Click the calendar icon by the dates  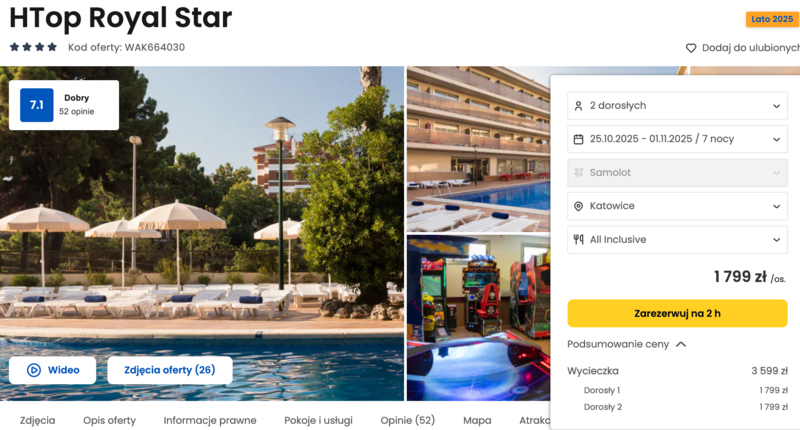pos(578,139)
